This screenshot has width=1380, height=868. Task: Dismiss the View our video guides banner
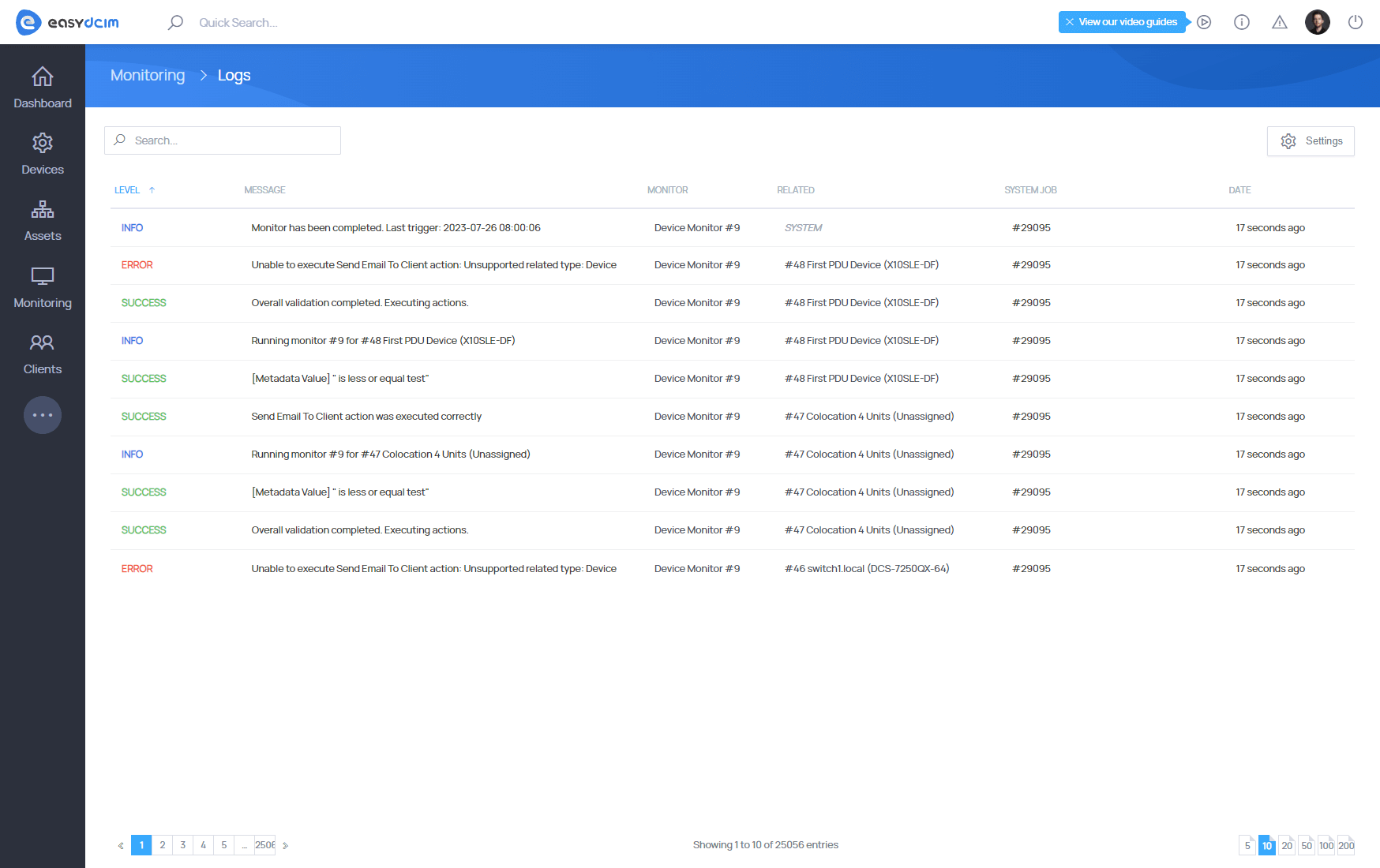[1070, 22]
